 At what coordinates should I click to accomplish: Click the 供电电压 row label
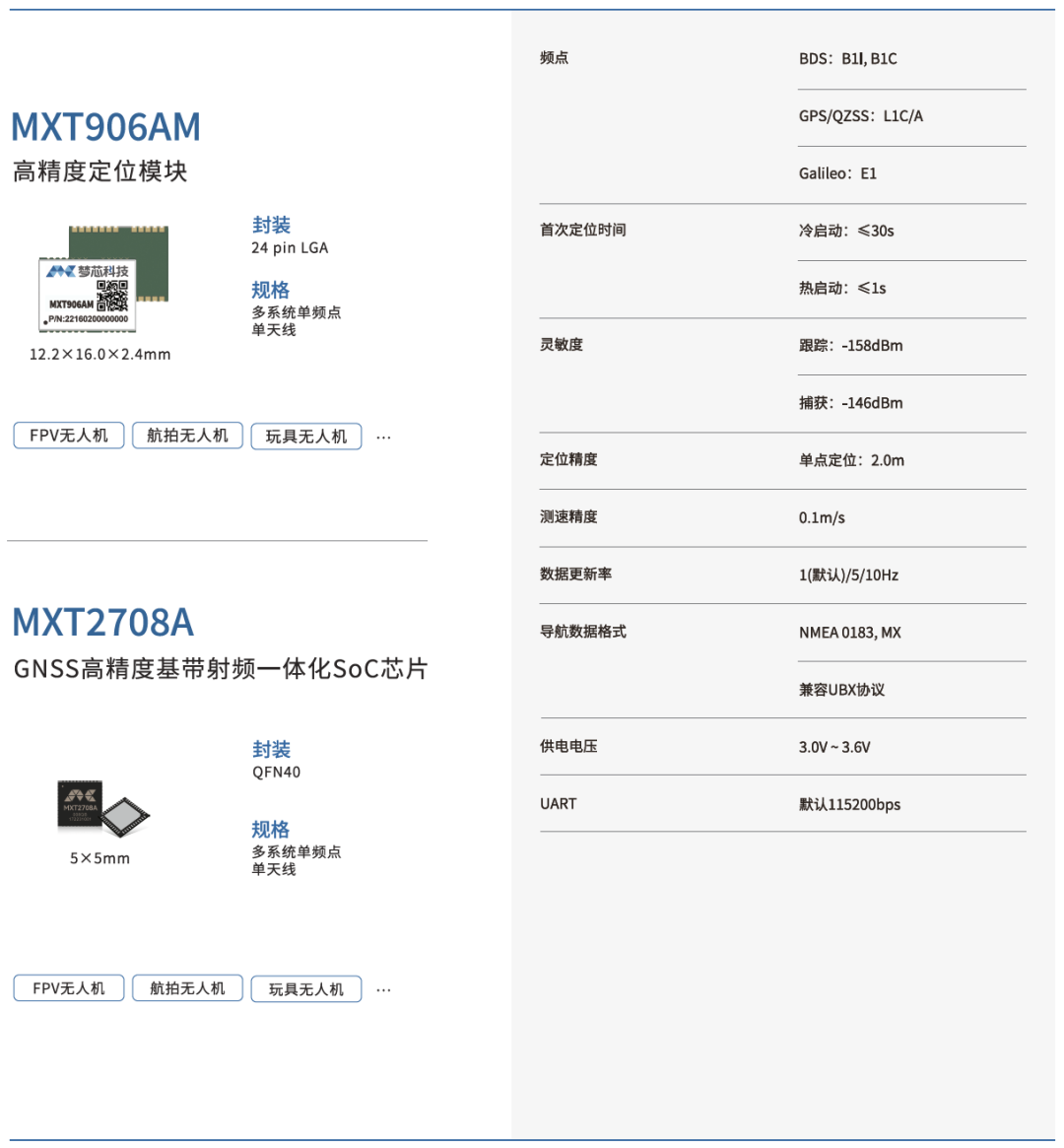pyautogui.click(x=568, y=746)
